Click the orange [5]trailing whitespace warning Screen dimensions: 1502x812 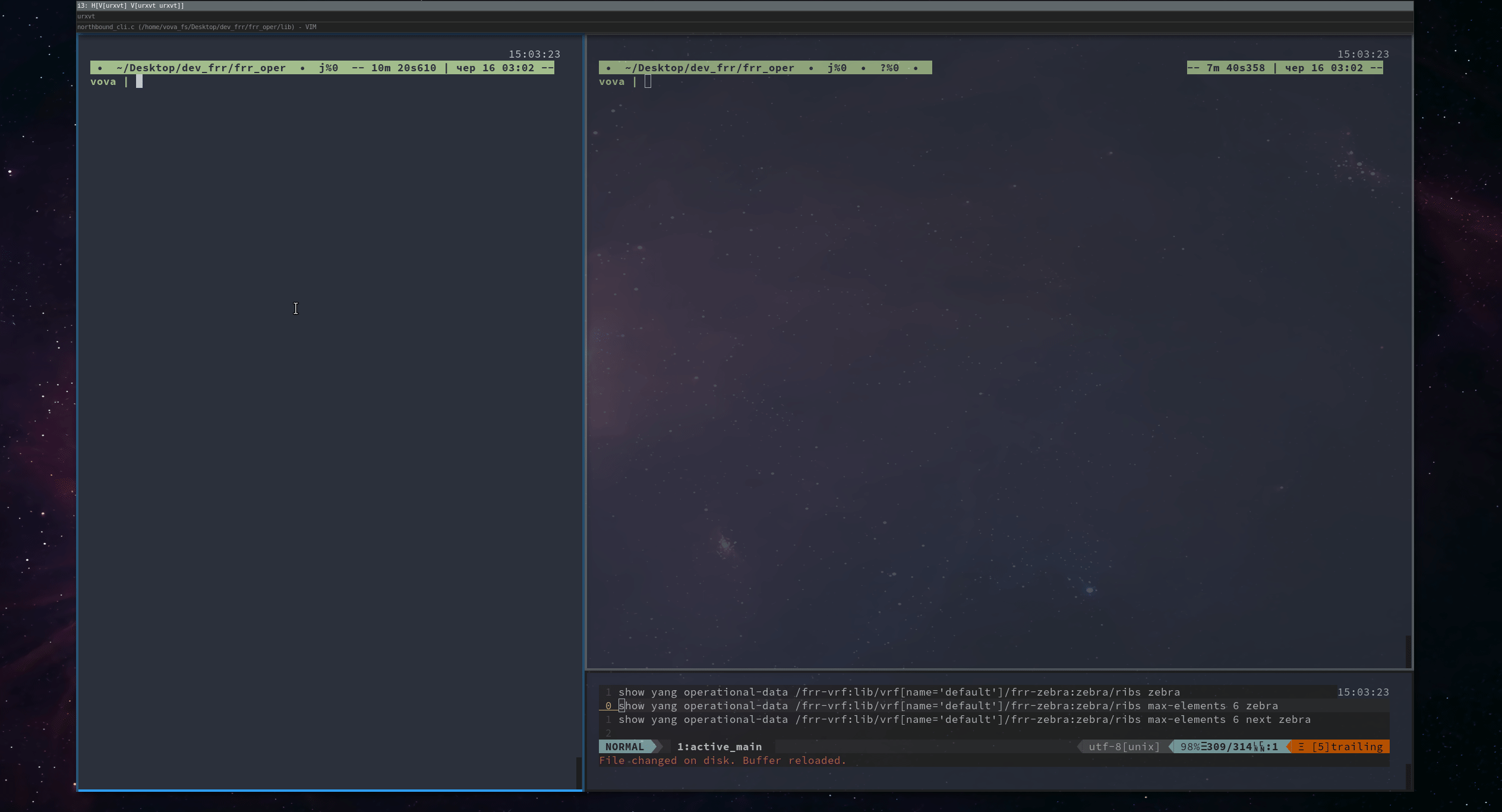tap(1346, 747)
